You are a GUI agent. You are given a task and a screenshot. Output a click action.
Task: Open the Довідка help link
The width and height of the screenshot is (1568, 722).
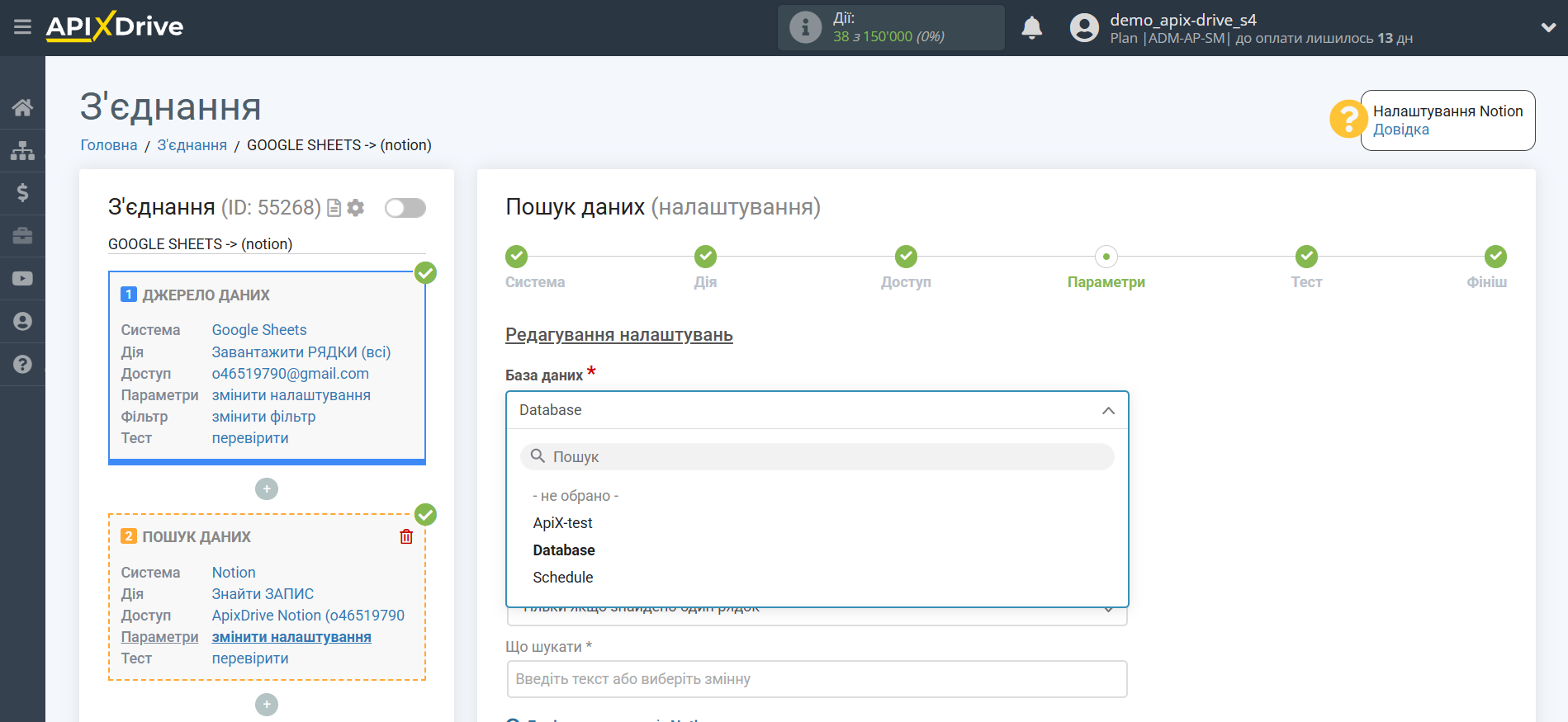(1401, 130)
